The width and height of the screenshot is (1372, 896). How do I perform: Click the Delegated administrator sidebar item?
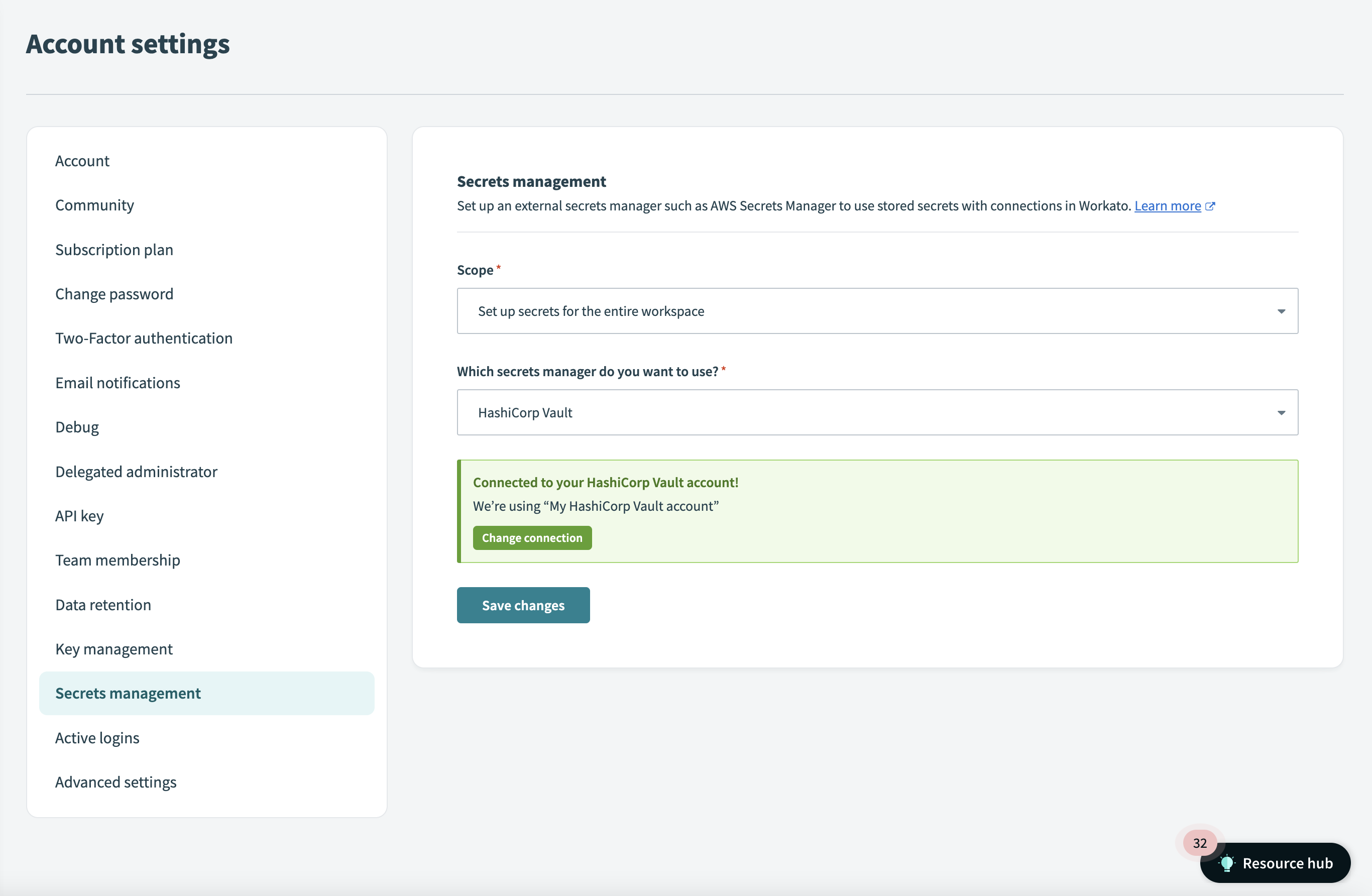click(x=136, y=470)
